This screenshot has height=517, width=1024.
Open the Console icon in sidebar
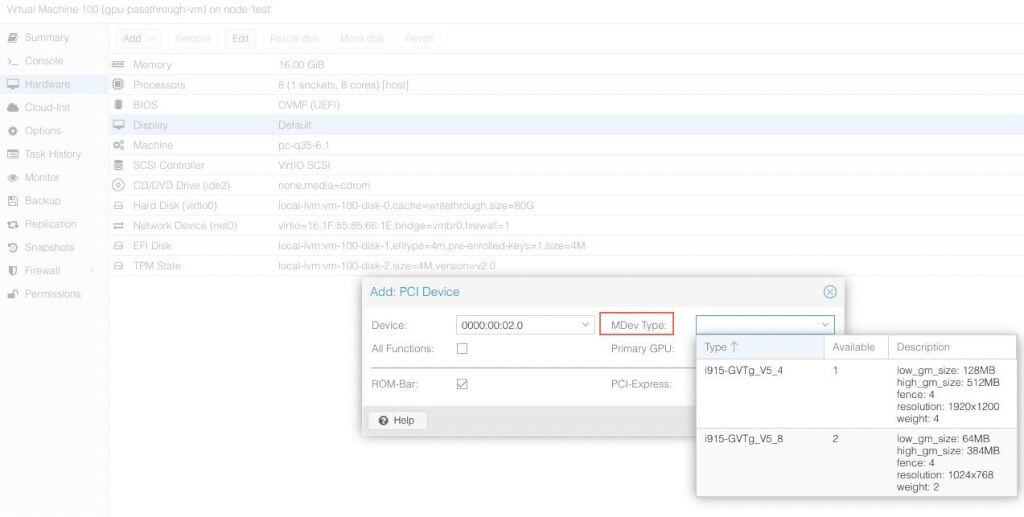[13, 61]
